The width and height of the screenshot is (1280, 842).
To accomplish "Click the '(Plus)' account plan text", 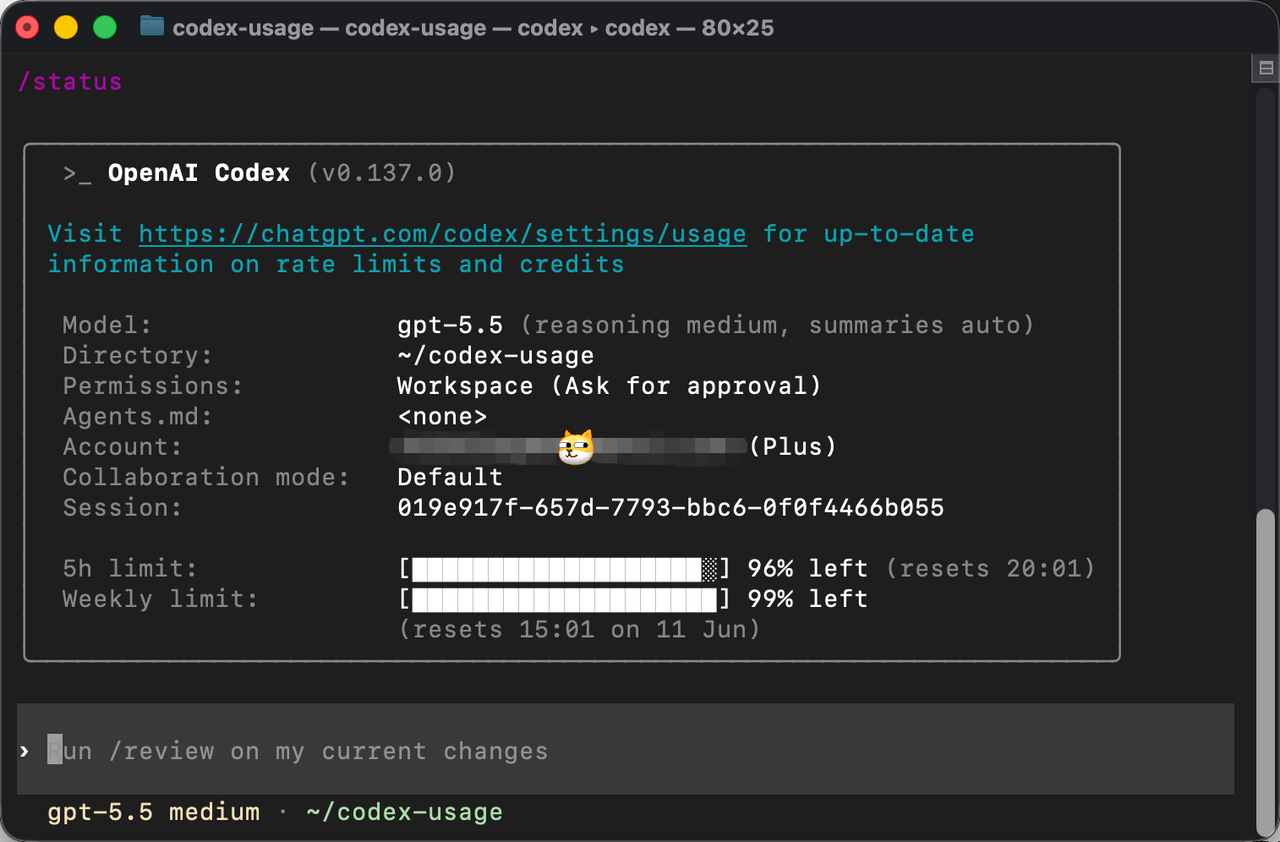I will click(792, 446).
